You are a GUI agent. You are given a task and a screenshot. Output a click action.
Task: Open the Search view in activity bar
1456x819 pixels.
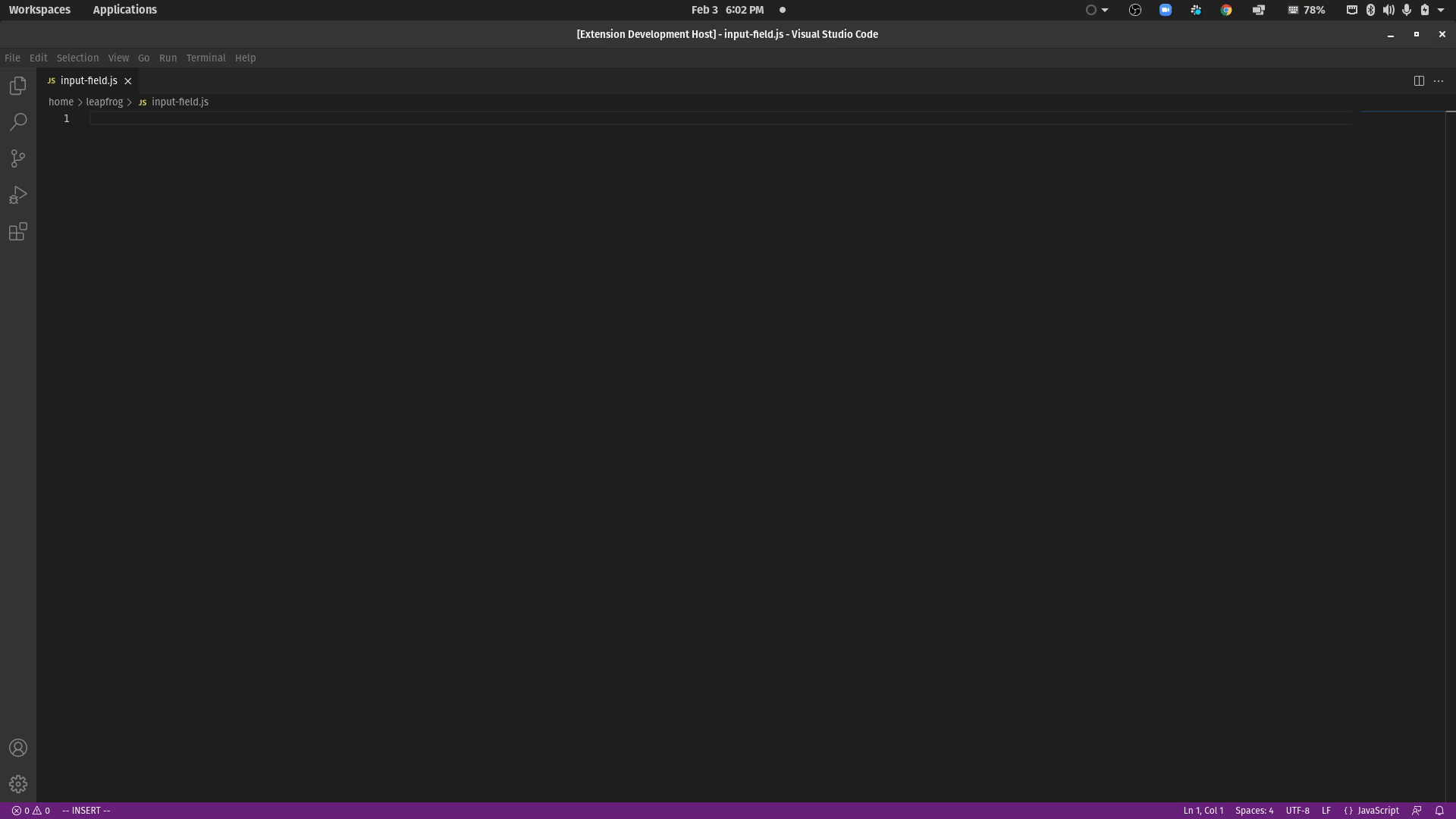pyautogui.click(x=18, y=122)
